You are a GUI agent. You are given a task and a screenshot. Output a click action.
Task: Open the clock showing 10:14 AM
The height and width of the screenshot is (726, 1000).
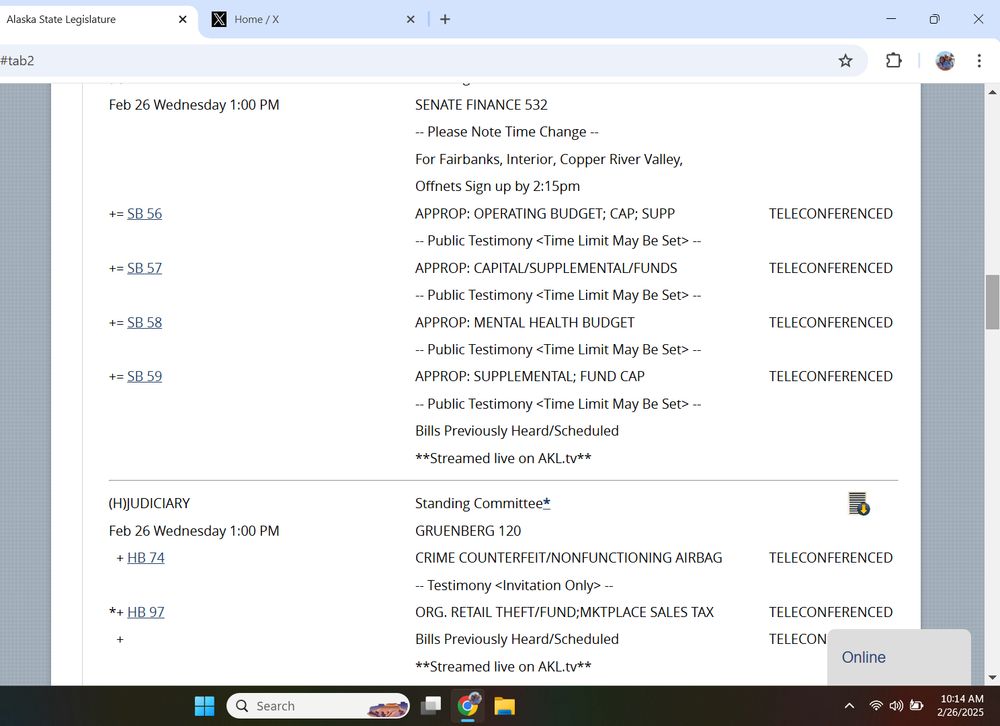pos(960,706)
